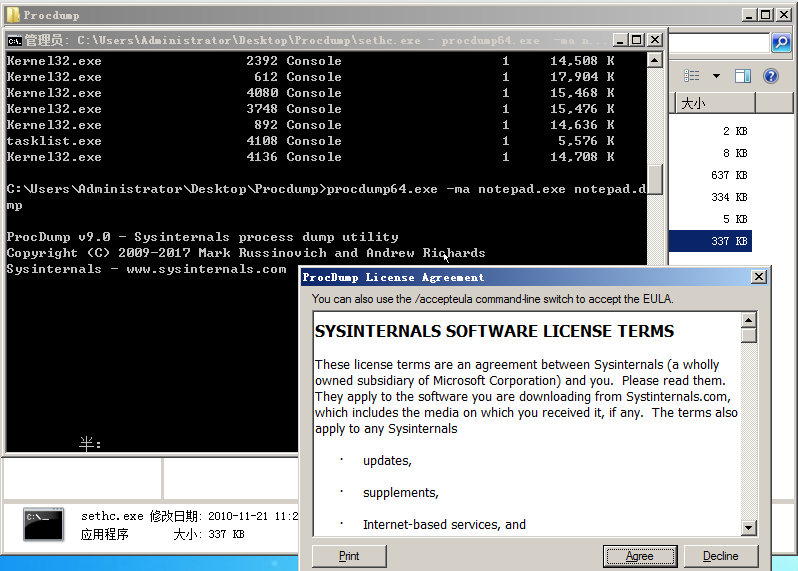This screenshot has width=798, height=571.
Task: Select the file sized 334 KB
Action: click(729, 197)
